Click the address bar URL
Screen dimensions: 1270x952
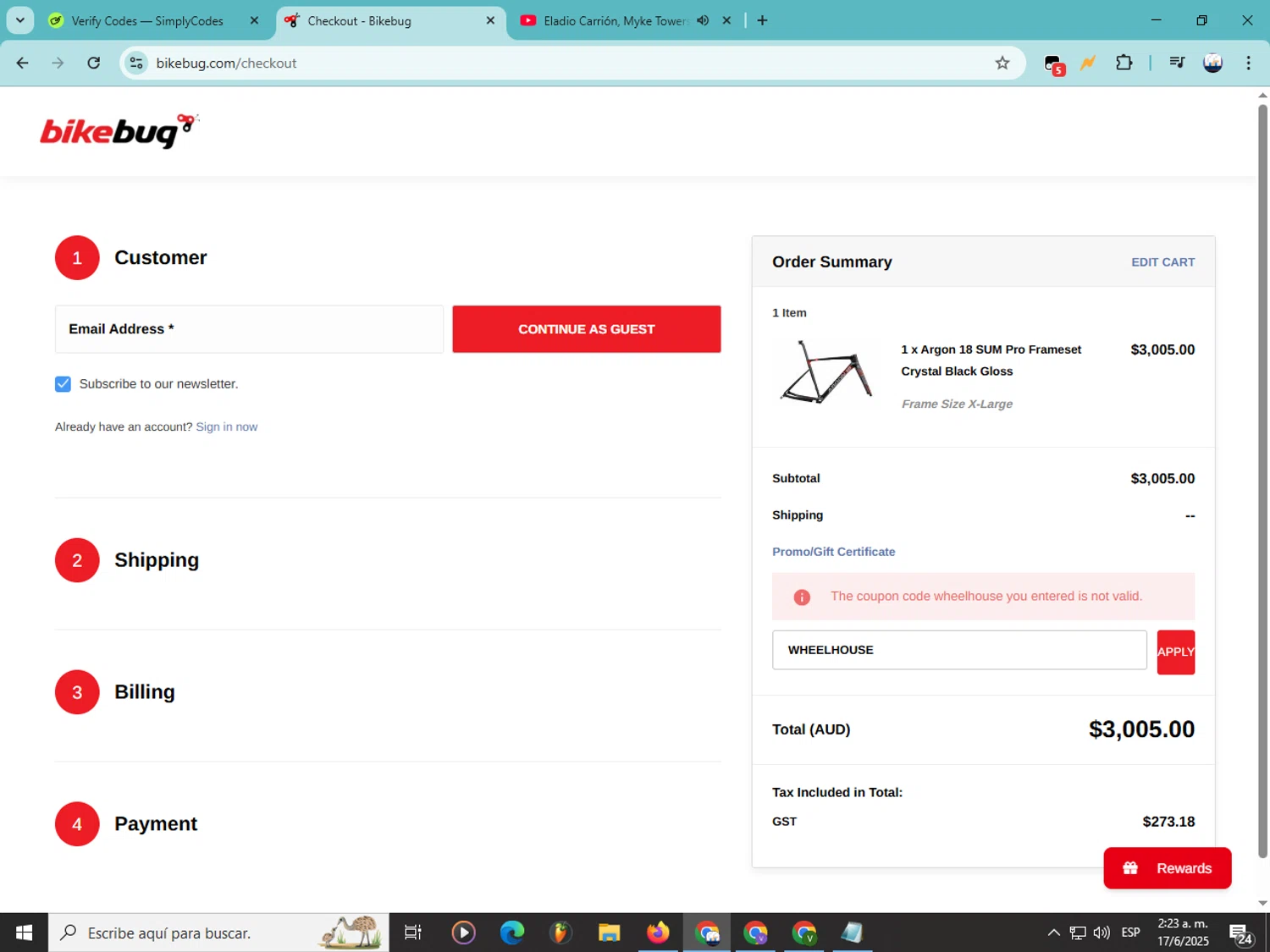226,63
